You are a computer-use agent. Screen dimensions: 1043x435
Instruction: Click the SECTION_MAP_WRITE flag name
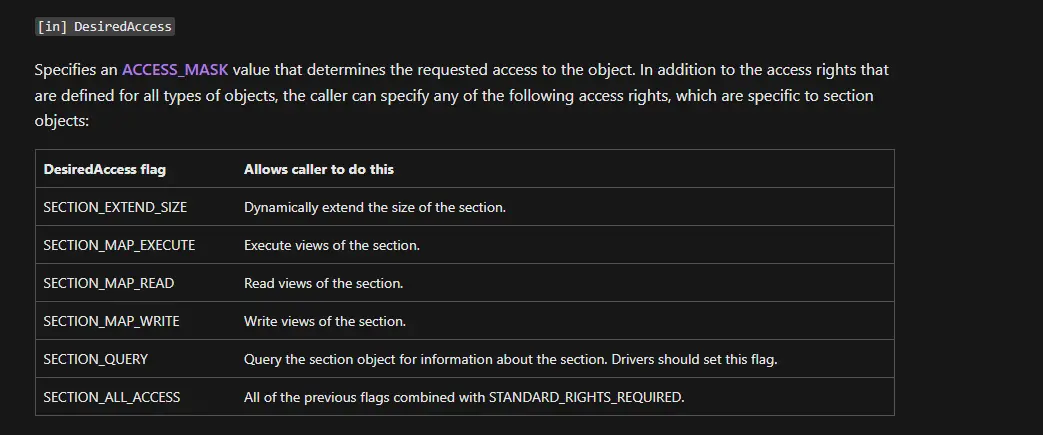click(x=111, y=321)
